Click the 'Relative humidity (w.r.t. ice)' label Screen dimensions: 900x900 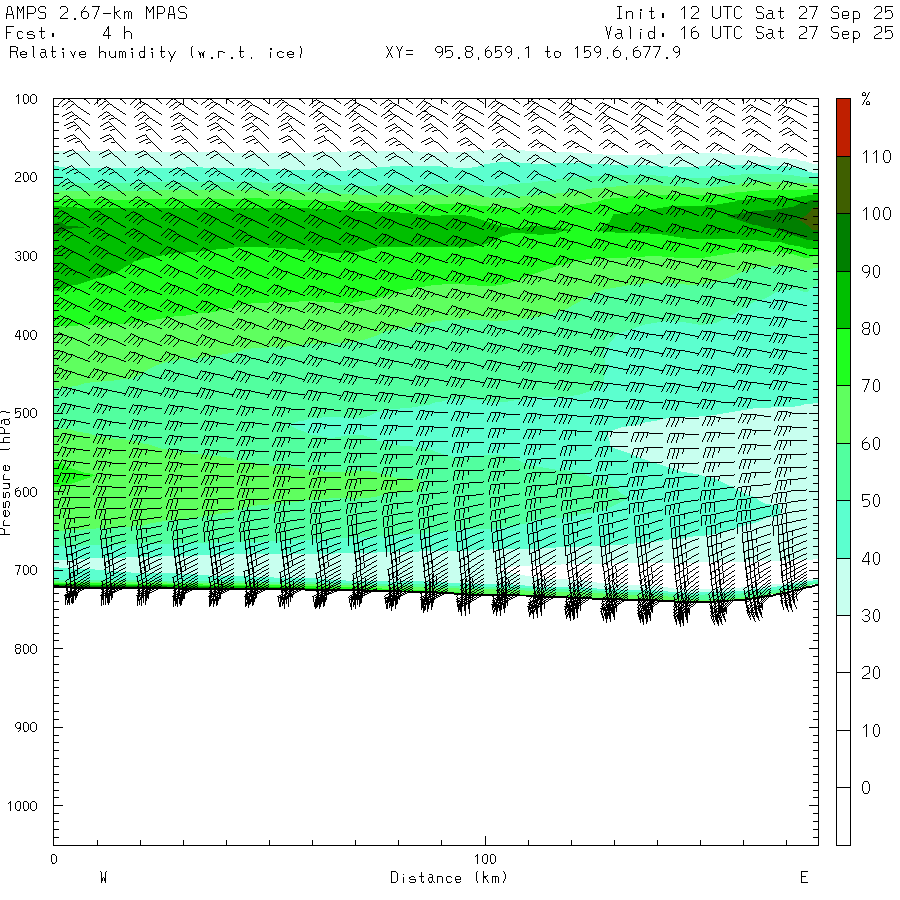[156, 53]
